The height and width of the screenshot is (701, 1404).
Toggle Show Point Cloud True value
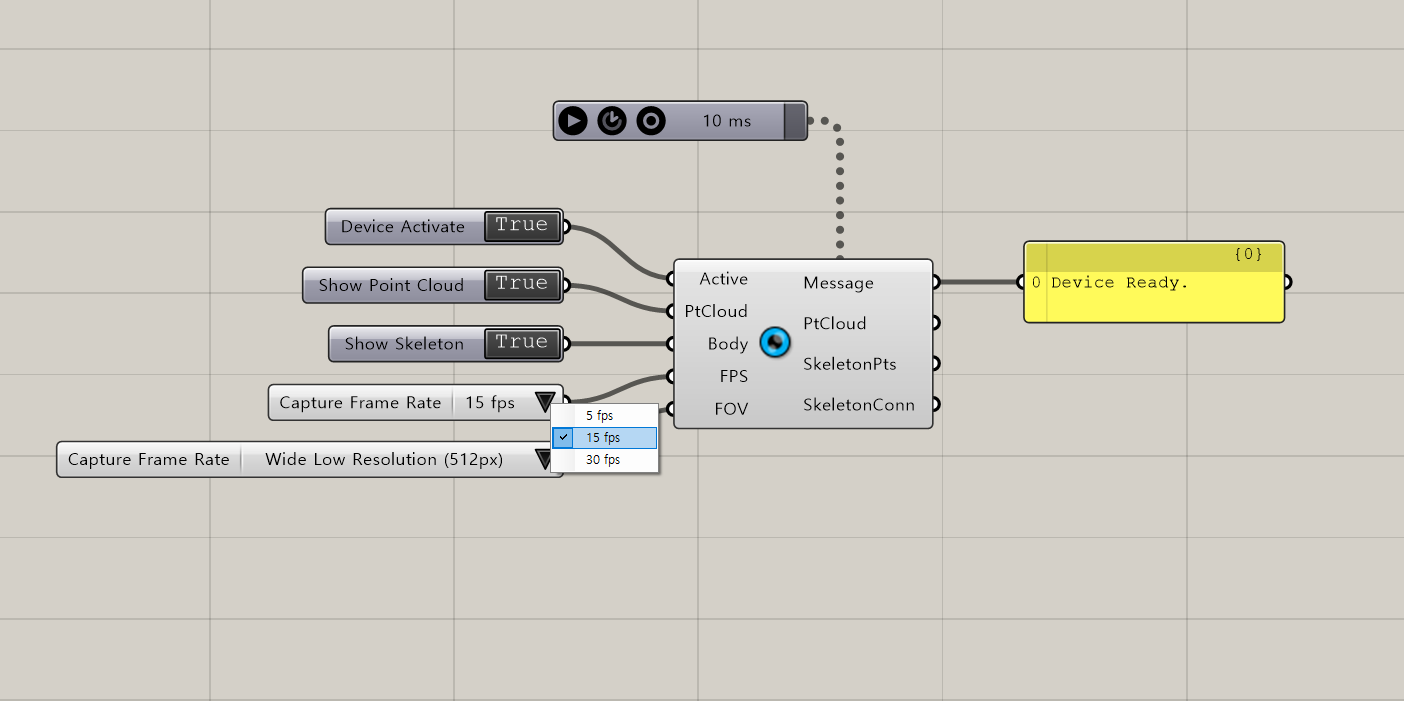point(522,284)
